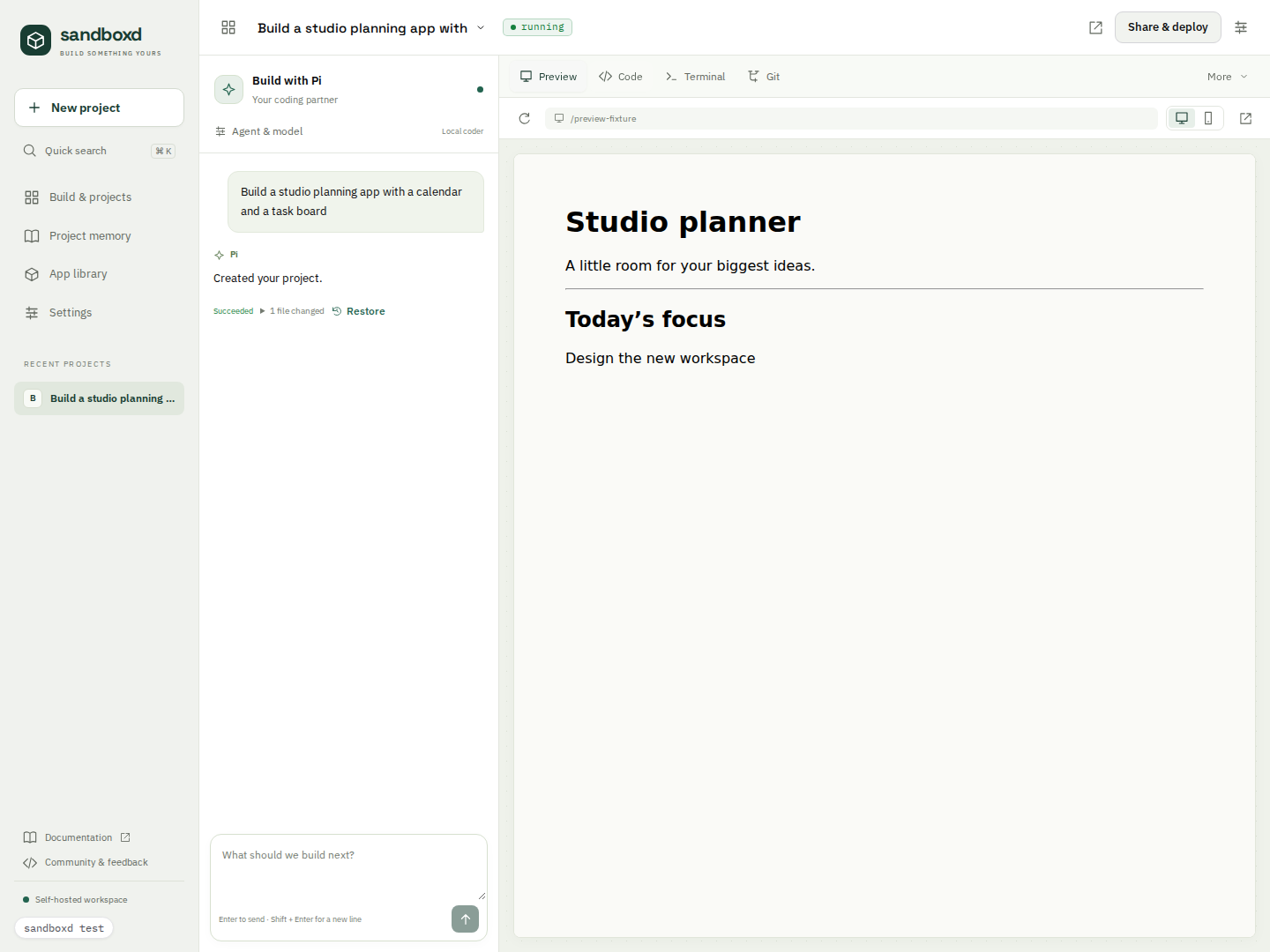Switch preview to mobile viewport

click(1208, 118)
